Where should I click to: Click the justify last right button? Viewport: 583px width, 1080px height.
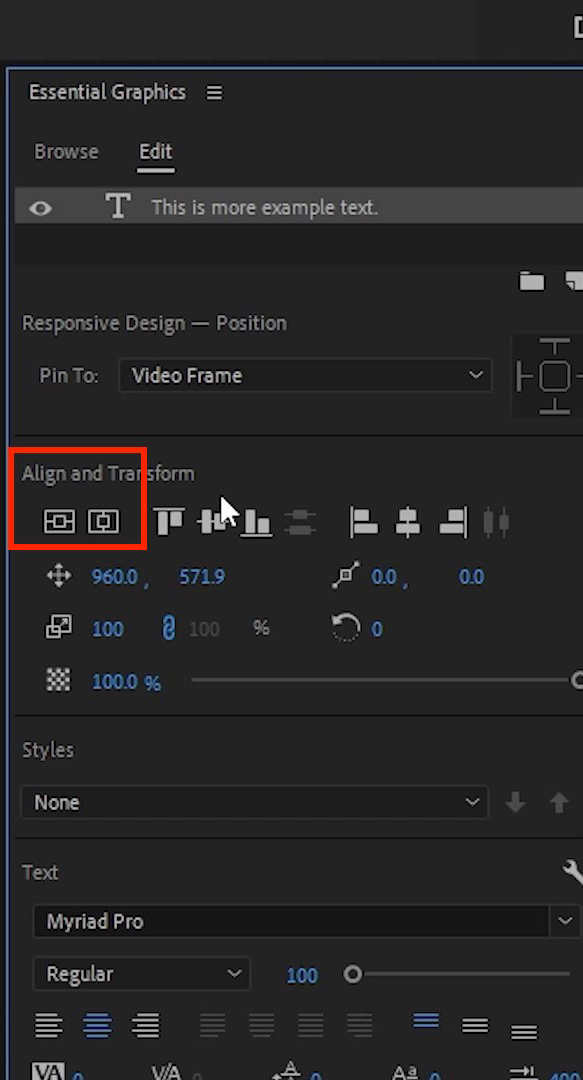(x=311, y=1026)
